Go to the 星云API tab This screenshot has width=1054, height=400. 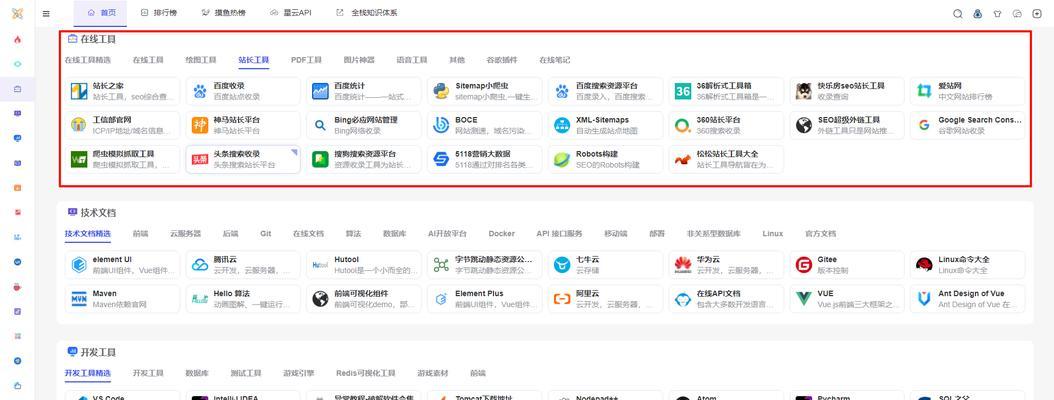pyautogui.click(x=290, y=13)
